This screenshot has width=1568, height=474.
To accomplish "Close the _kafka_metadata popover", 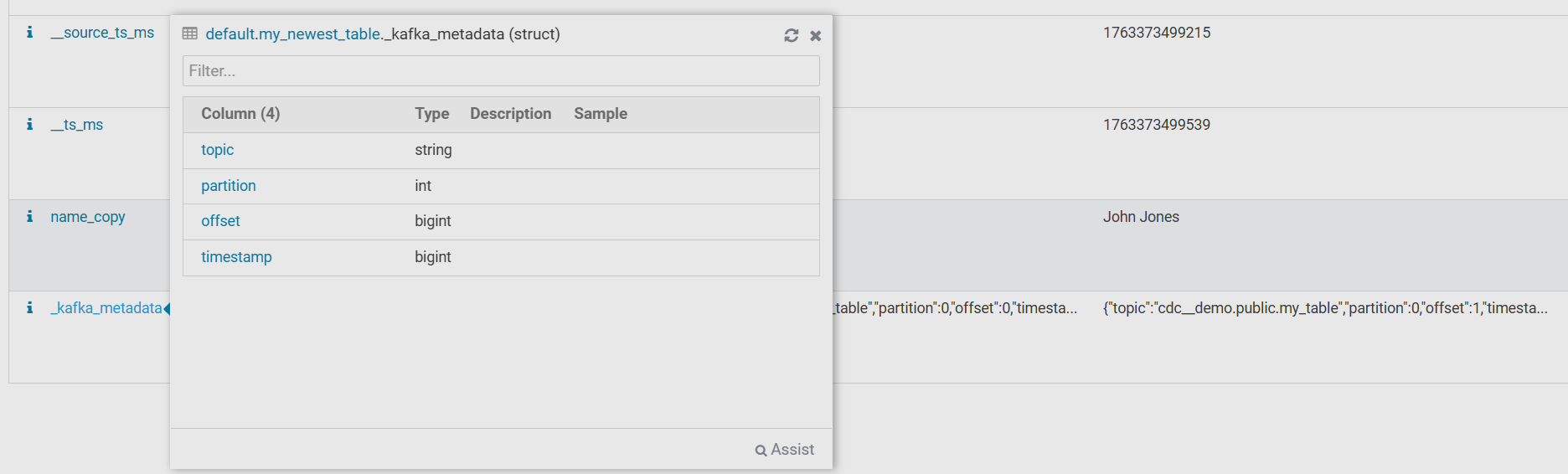I will click(816, 35).
